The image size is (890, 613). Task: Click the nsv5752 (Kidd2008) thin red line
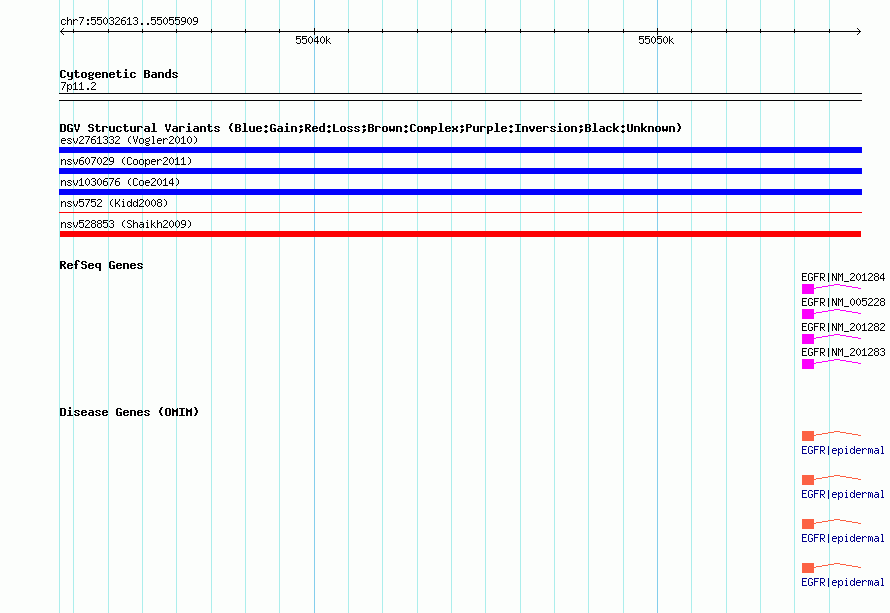pos(460,213)
